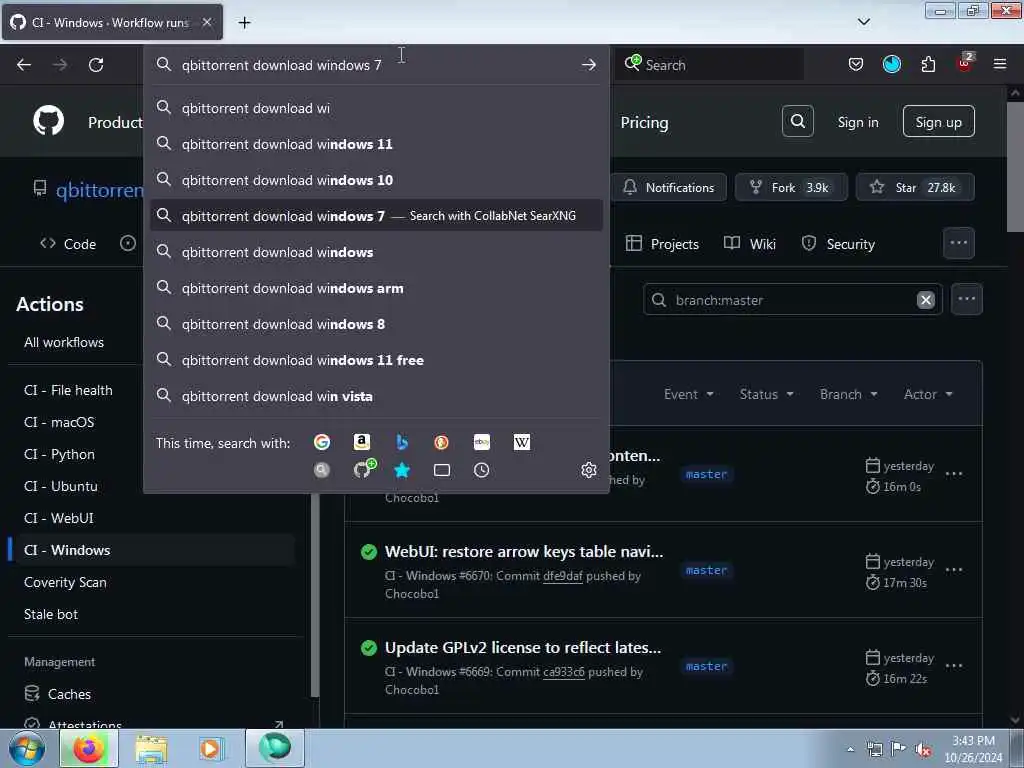
Task: Select suggestion 'qbittorrent download windows 11'
Action: [376, 144]
